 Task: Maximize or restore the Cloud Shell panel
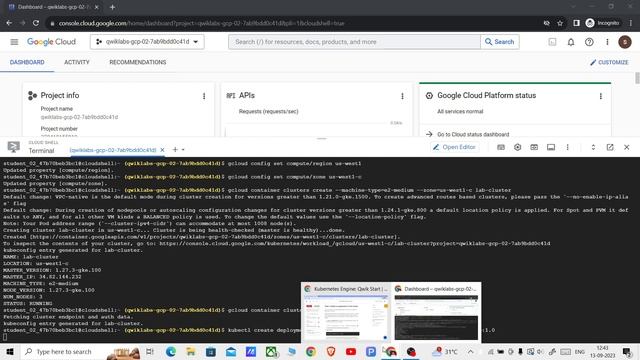(x=593, y=147)
